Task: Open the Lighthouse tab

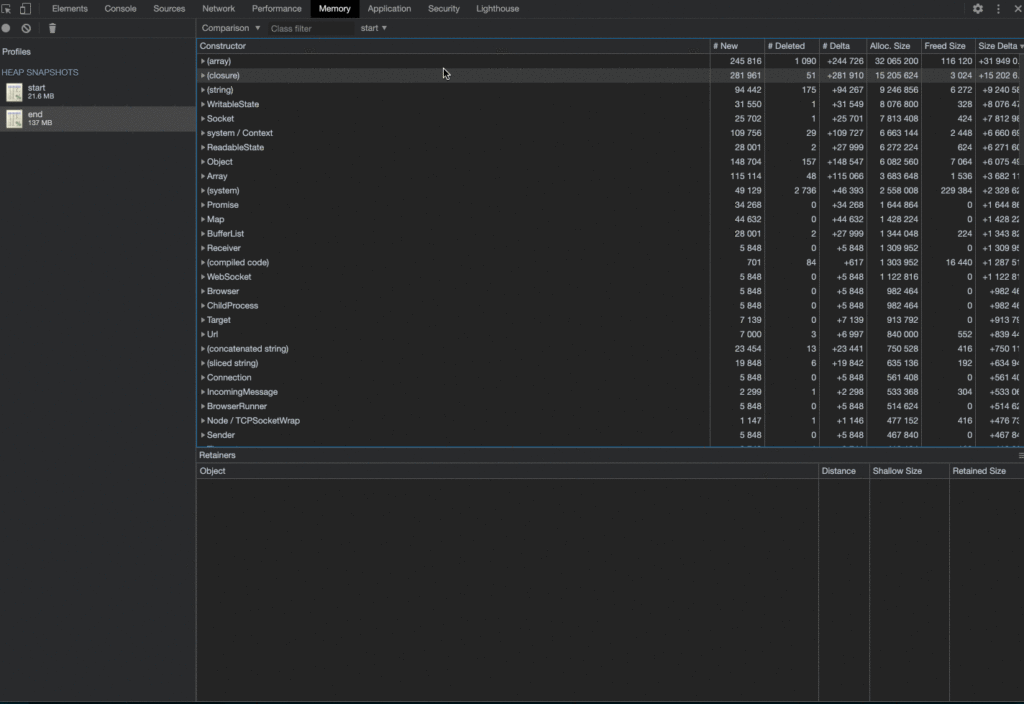Action: [x=497, y=9]
